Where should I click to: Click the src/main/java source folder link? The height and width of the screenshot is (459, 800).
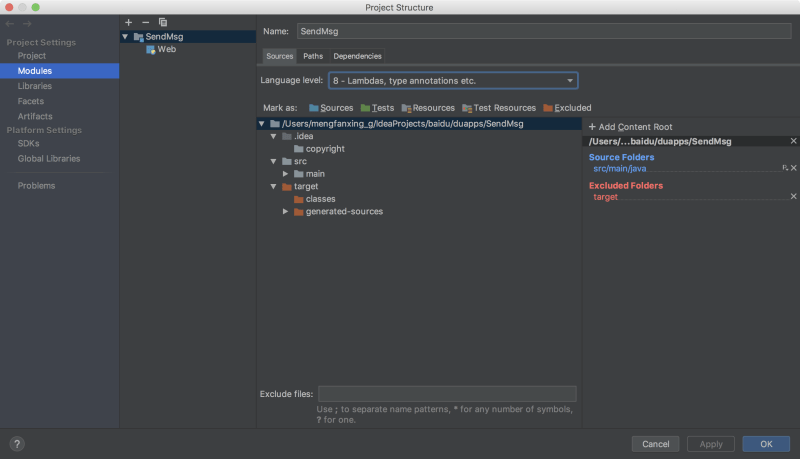619,168
